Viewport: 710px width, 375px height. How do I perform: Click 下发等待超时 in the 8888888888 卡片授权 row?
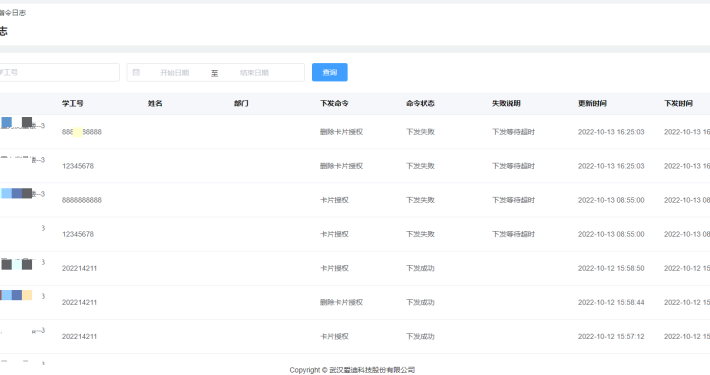(x=513, y=200)
